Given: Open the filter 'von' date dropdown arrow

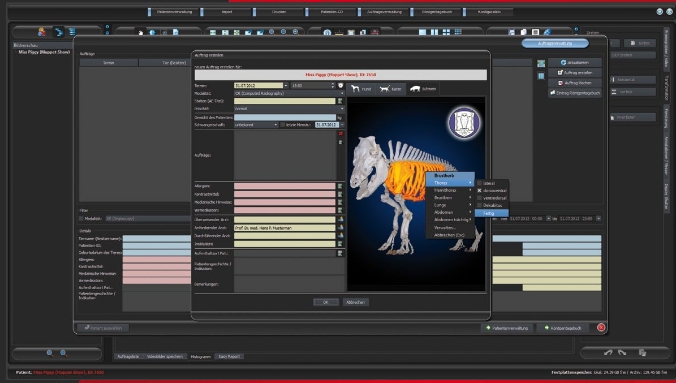Looking at the screenshot, I should (x=549, y=219).
